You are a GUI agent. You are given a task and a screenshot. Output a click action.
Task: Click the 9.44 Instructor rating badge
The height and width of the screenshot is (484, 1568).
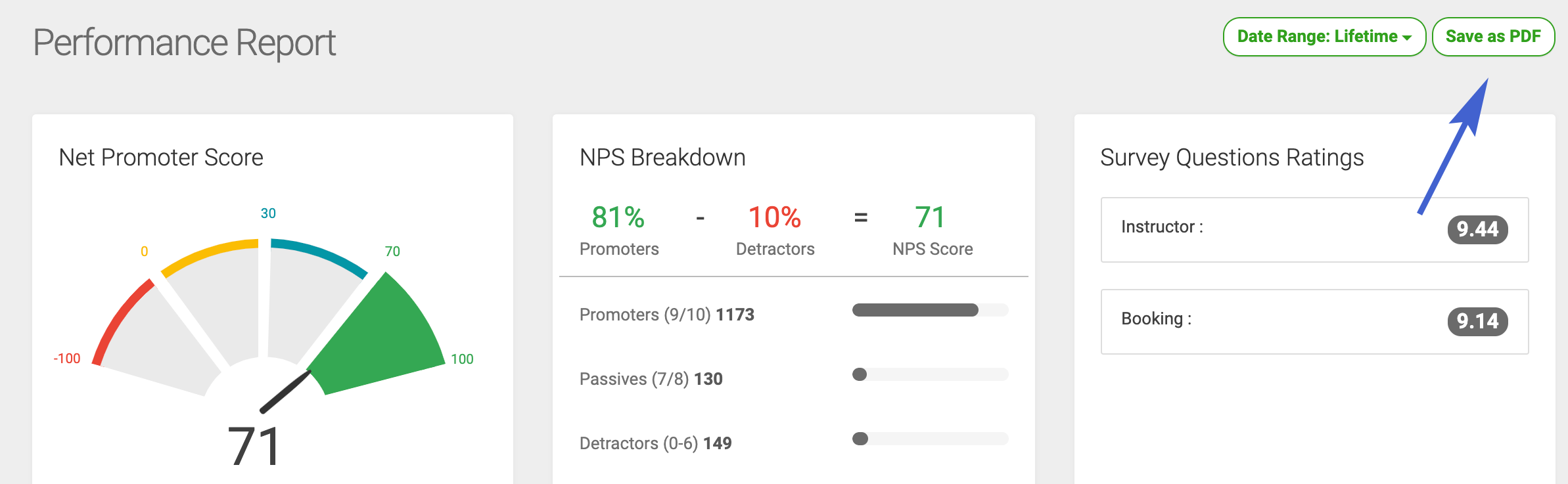(1477, 229)
